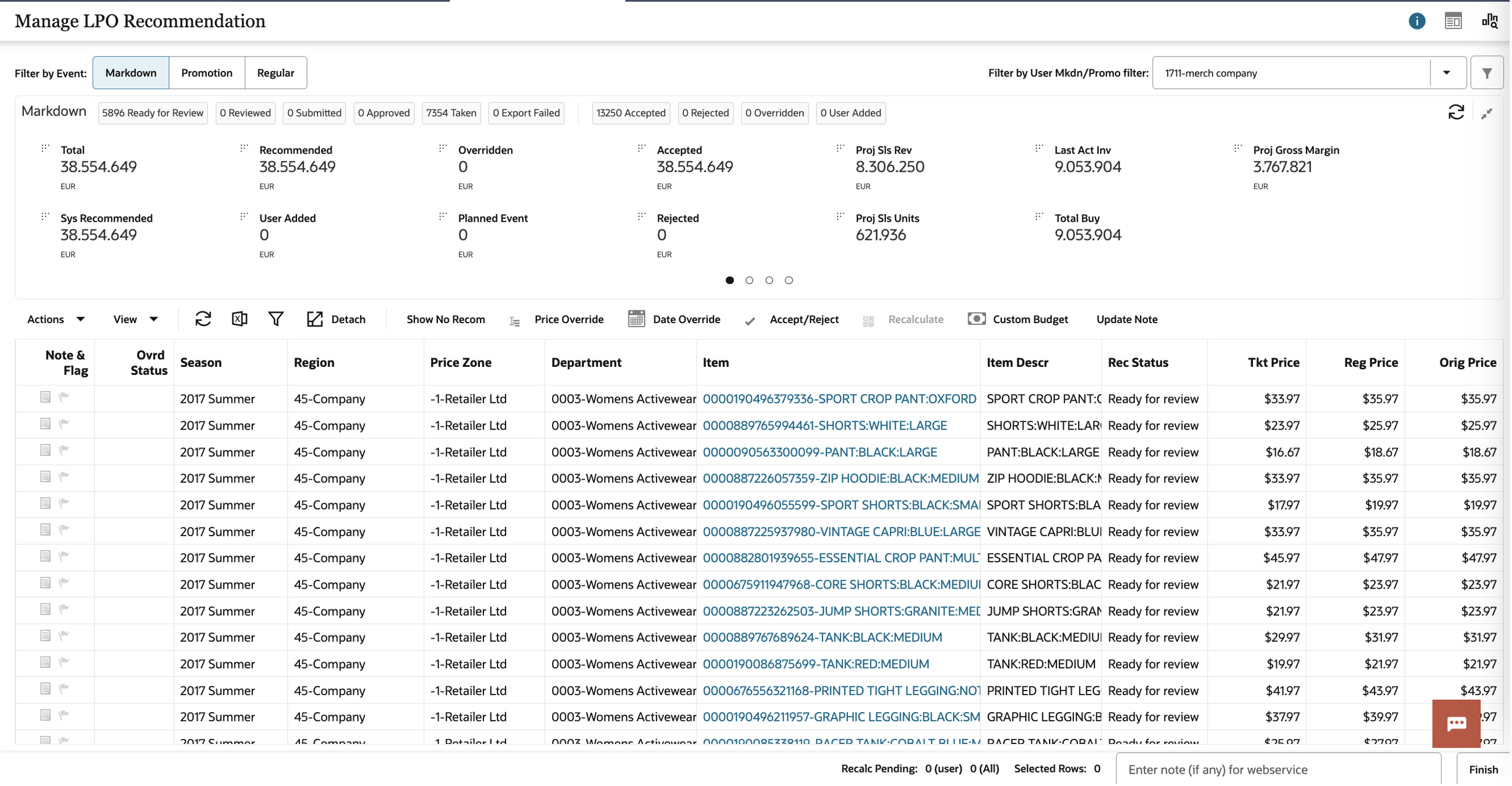Click the webservice note input field
Viewport: 1512px width, 786px height.
pos(1280,771)
